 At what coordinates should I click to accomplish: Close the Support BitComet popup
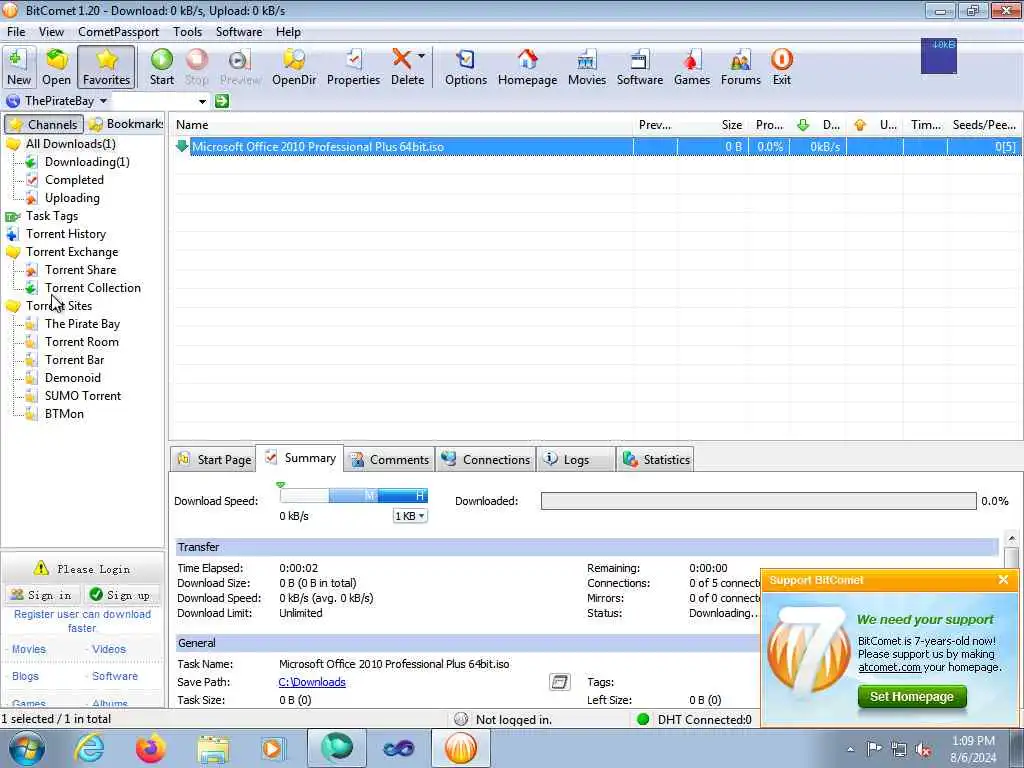pos(1003,580)
